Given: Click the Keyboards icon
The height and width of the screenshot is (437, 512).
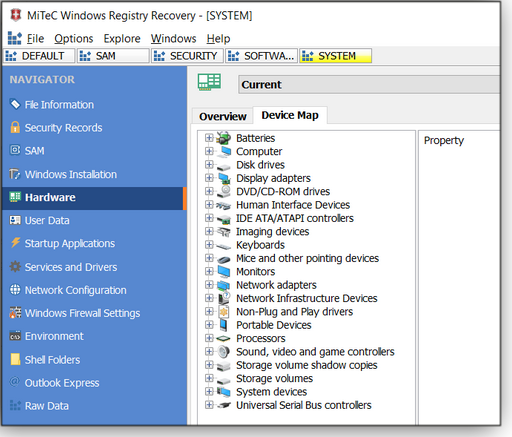Looking at the screenshot, I should [223, 246].
